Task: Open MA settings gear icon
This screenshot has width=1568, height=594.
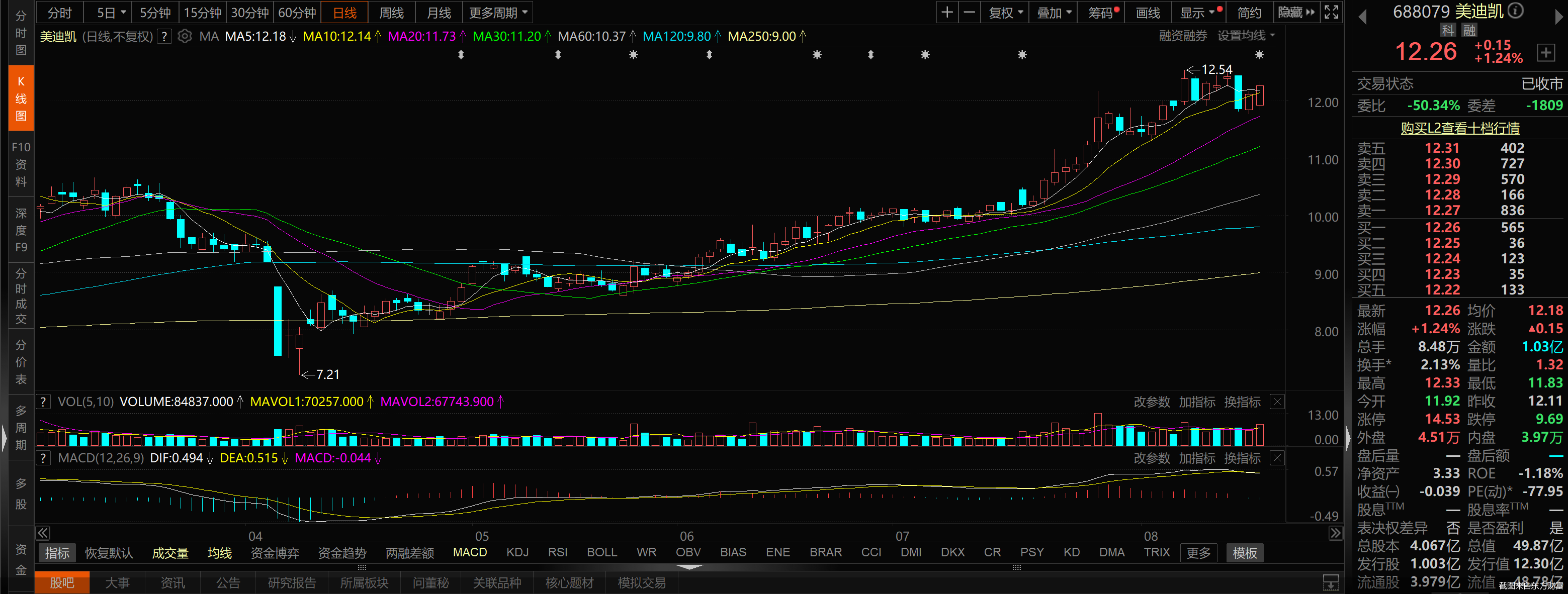Action: point(185,37)
